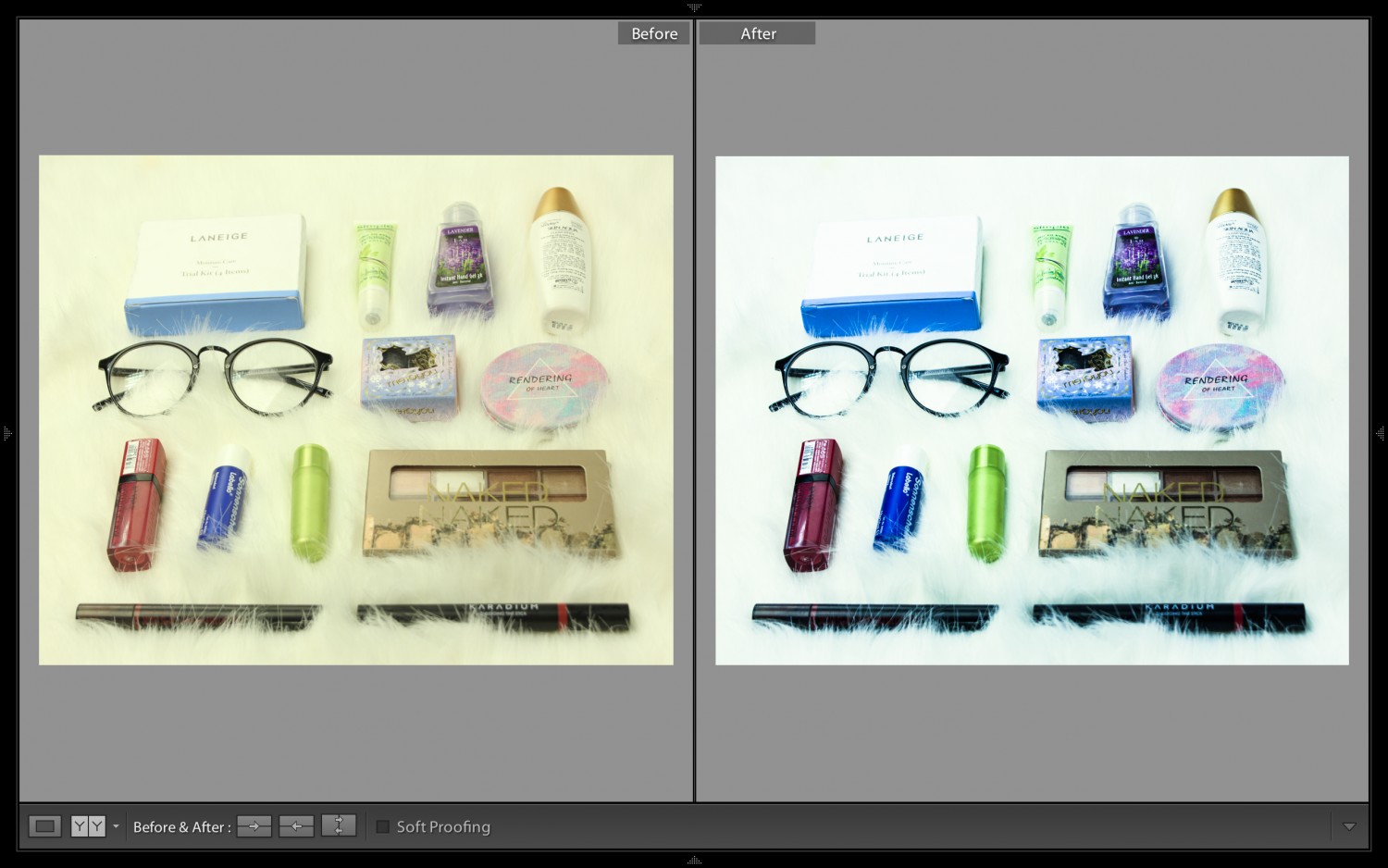Click the 'Before & After :' toolbar label

[x=182, y=827]
